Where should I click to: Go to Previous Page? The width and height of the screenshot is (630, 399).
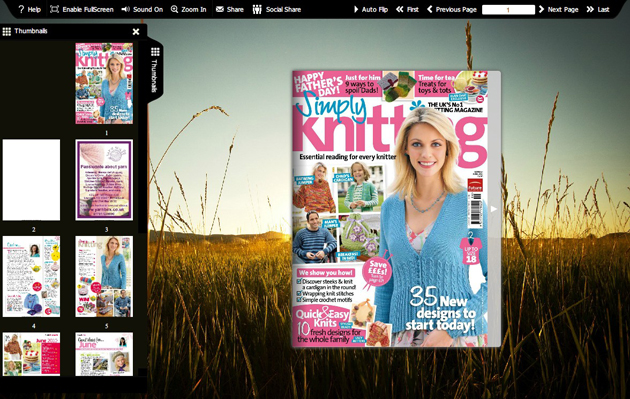(452, 9)
